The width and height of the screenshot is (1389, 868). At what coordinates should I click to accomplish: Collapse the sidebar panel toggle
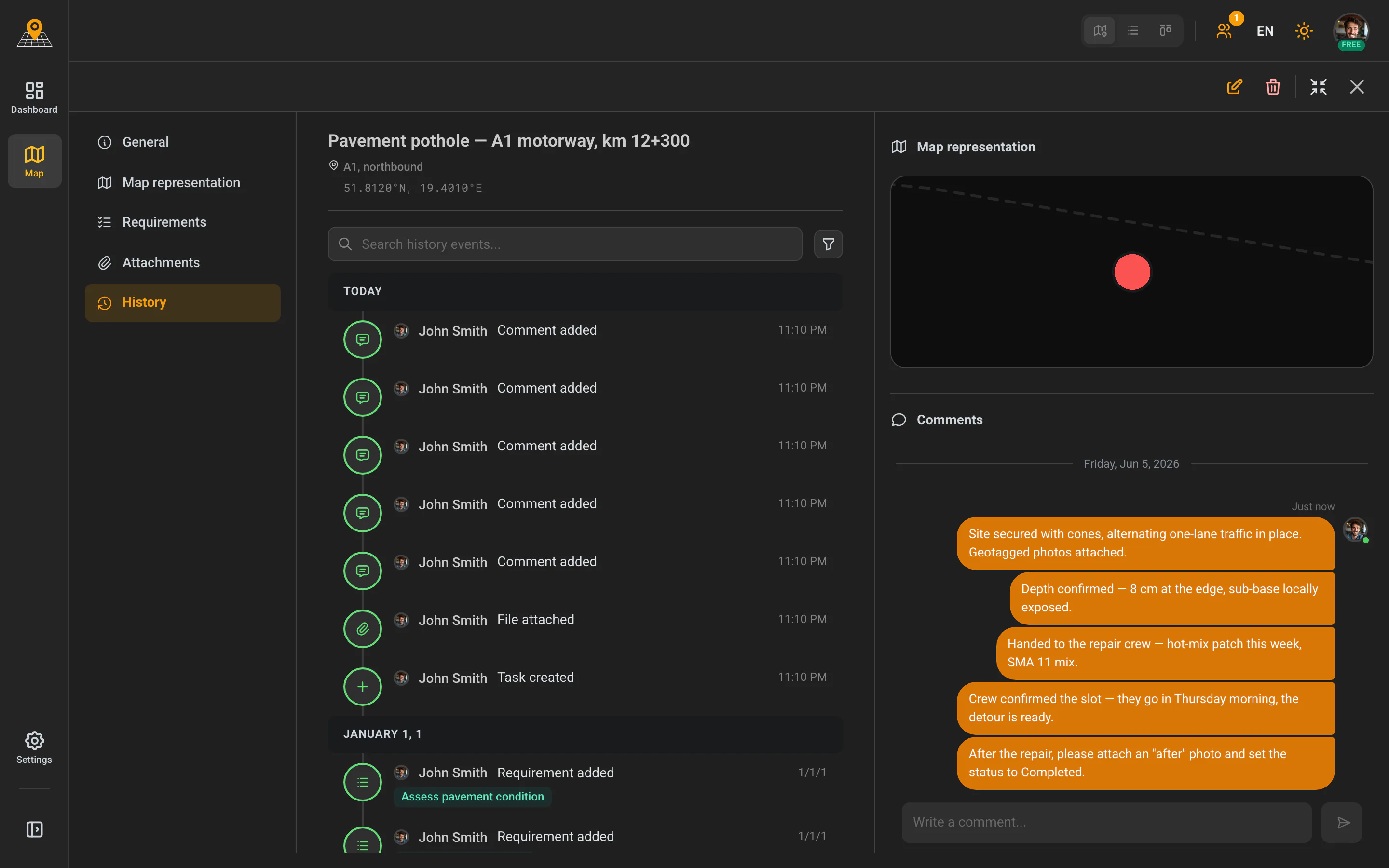coord(34,829)
